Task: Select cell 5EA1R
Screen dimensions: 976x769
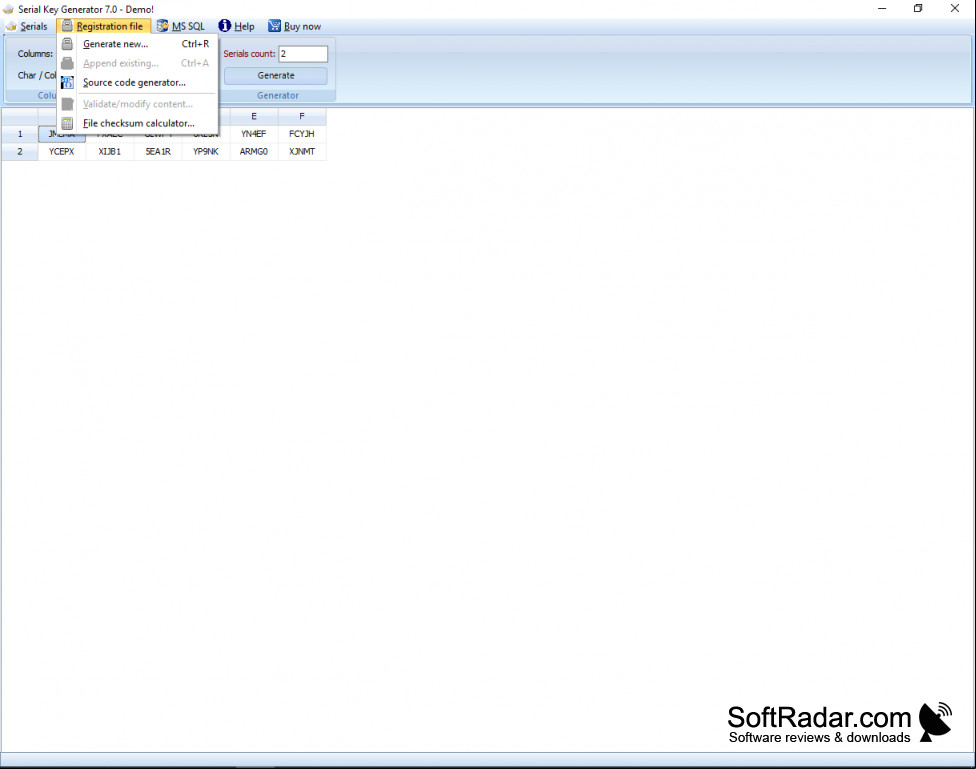Action: (x=158, y=151)
